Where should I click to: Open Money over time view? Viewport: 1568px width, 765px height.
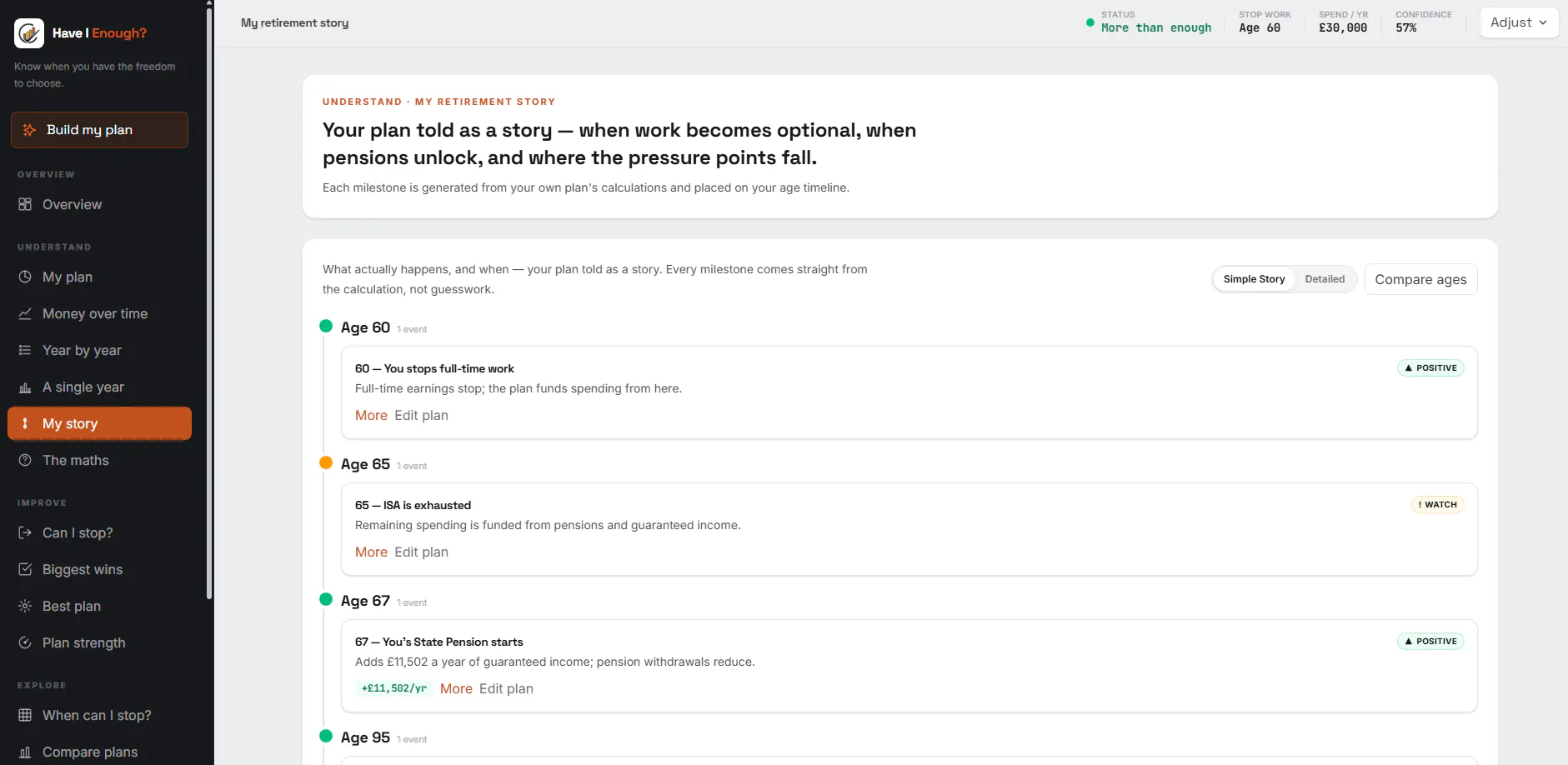99,313
